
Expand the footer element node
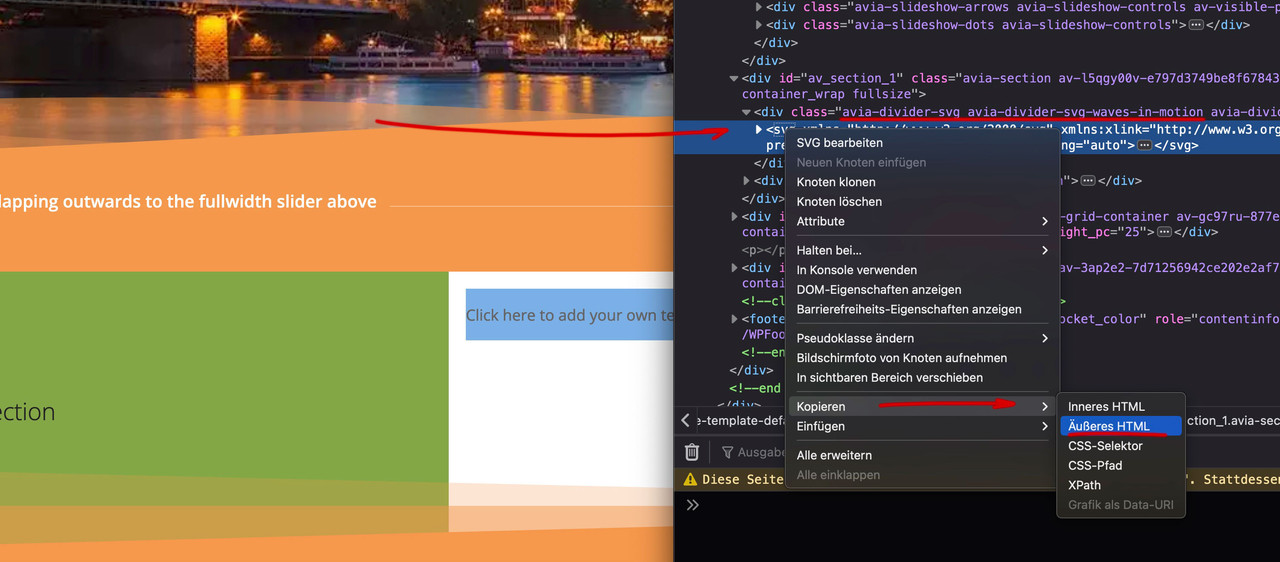[734, 319]
